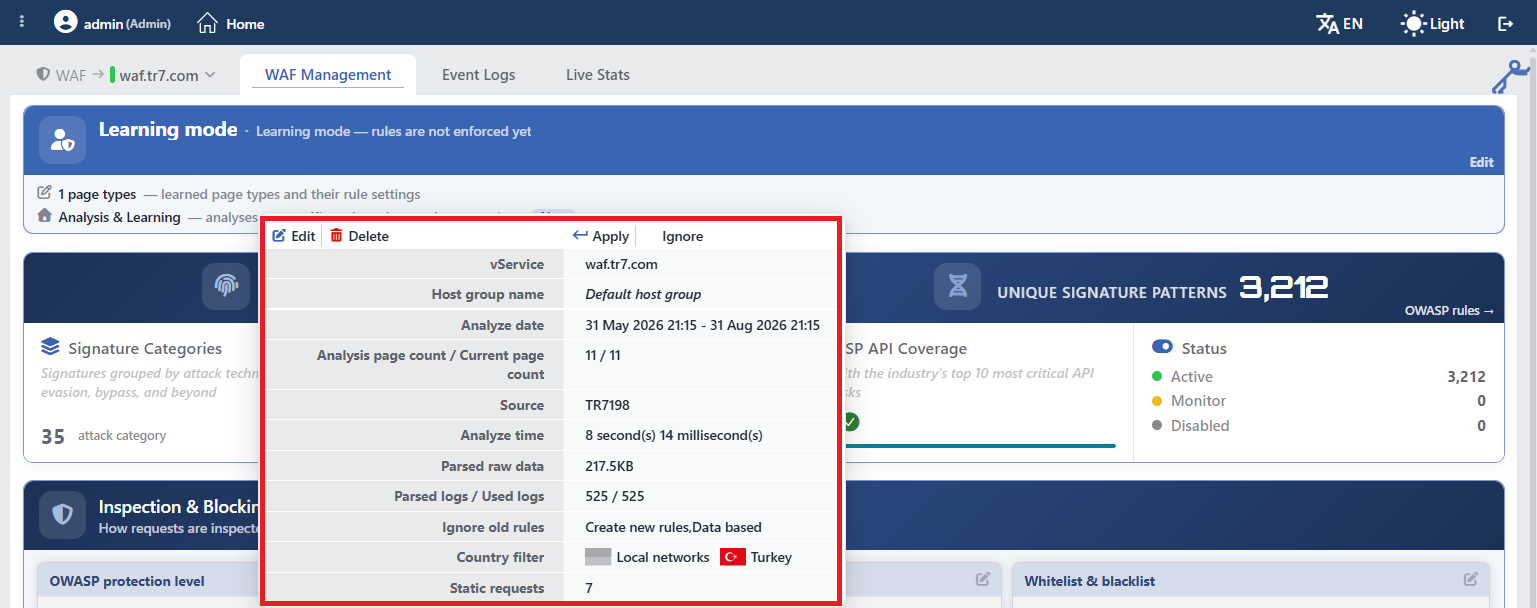Click Ignore in the analysis popup
Image resolution: width=1537 pixels, height=608 pixels.
tap(683, 236)
